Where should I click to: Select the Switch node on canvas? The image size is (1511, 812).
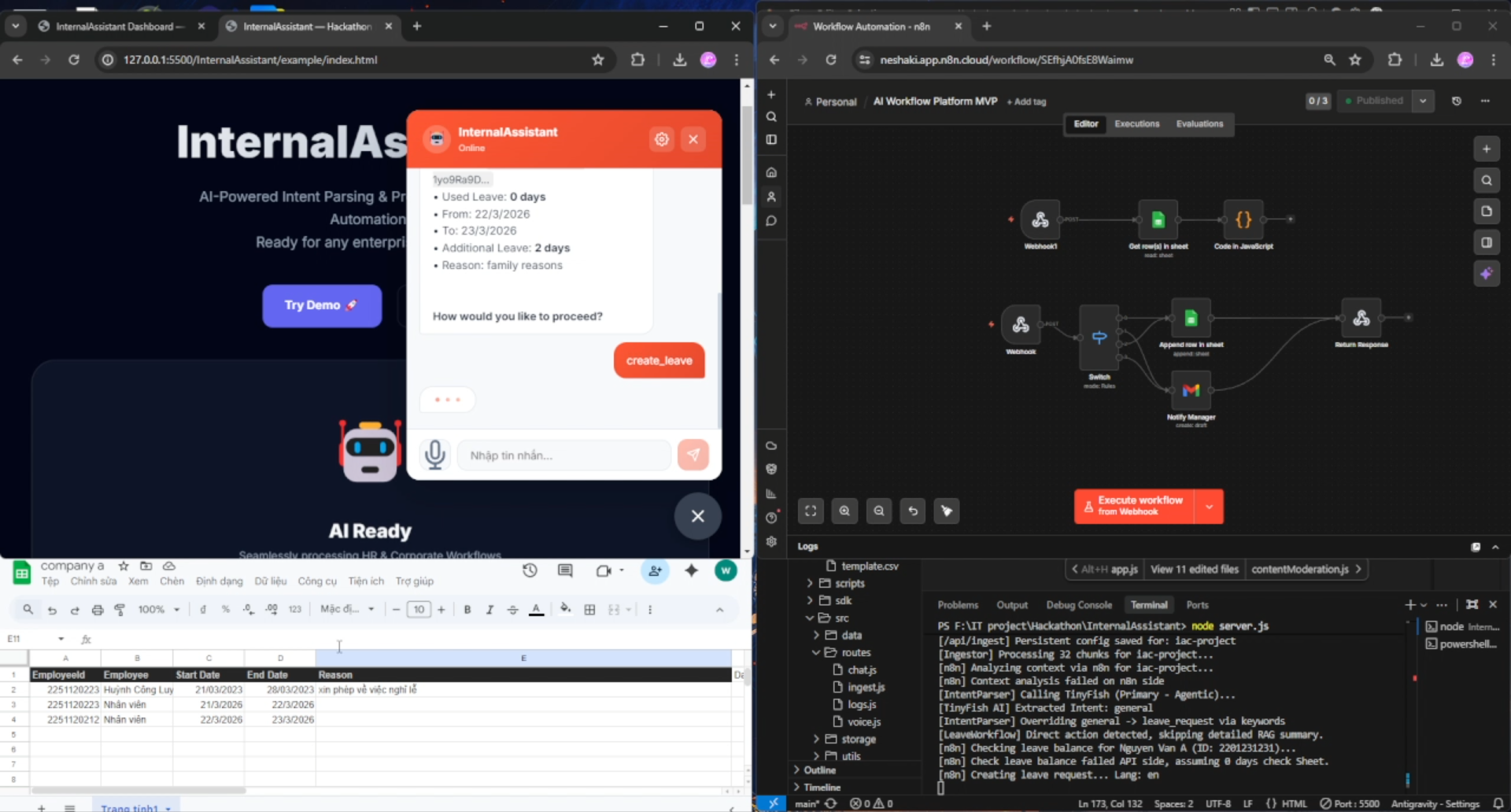point(1099,338)
